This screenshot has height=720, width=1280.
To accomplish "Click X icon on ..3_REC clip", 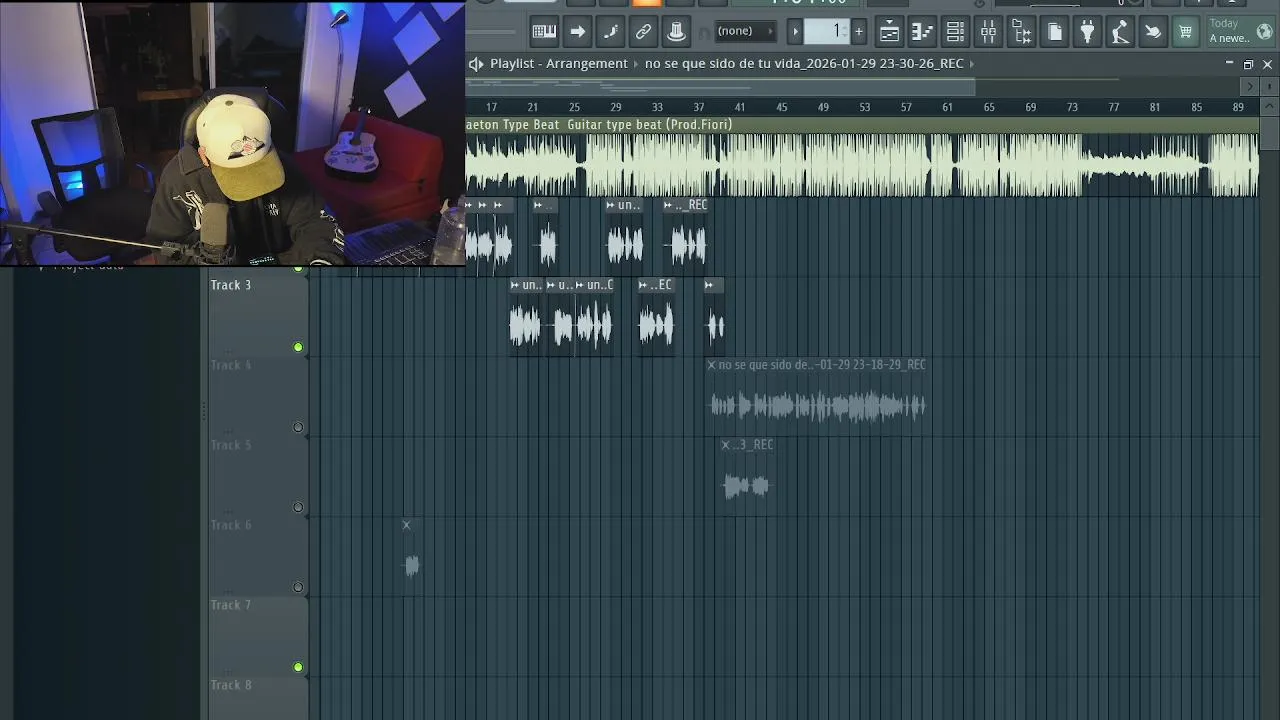I will pyautogui.click(x=726, y=445).
